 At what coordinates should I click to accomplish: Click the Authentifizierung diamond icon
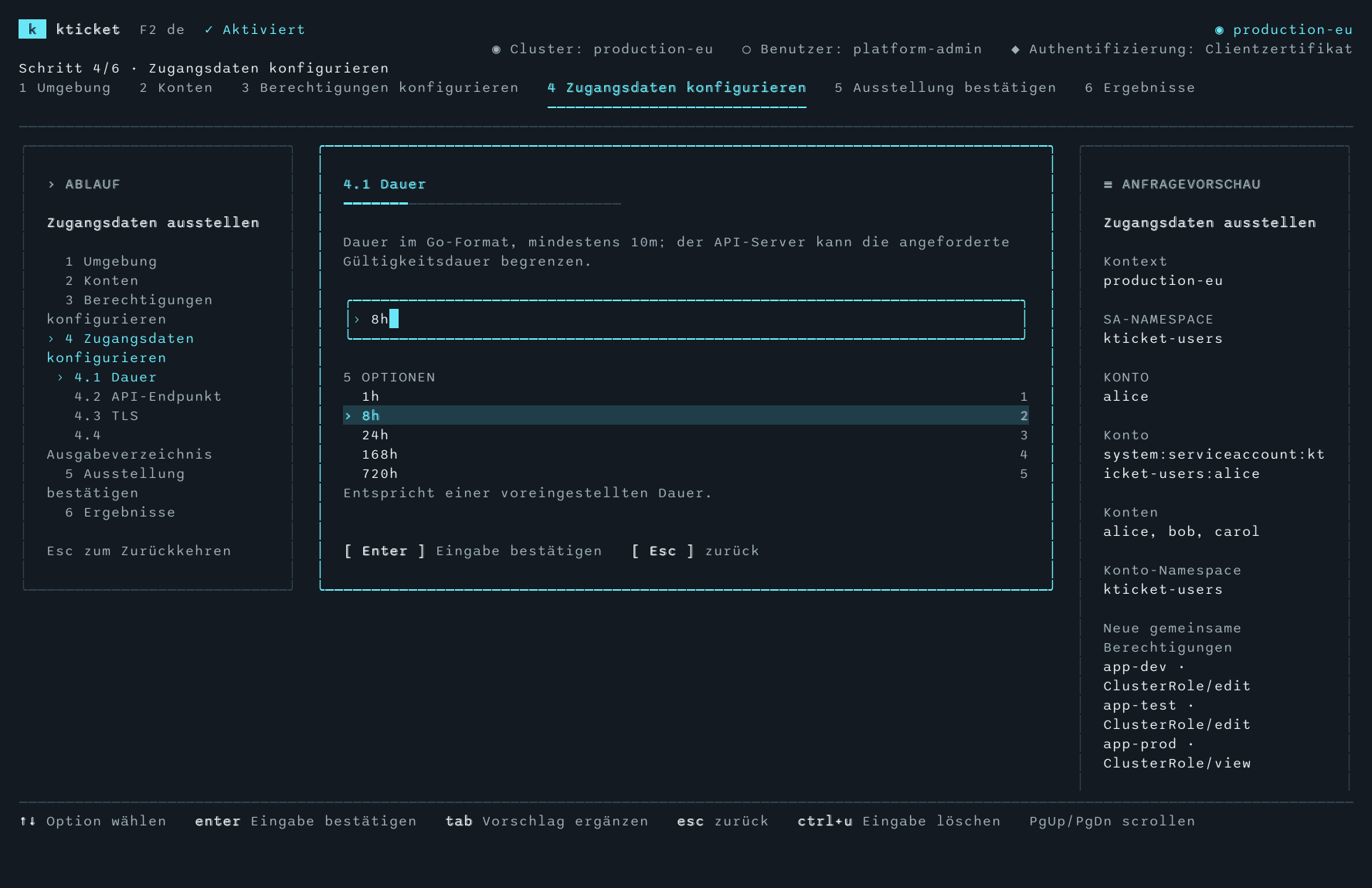point(1015,49)
